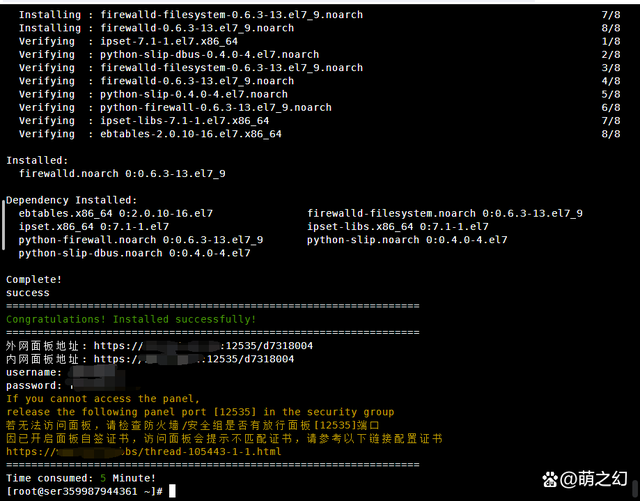Image resolution: width=640 pixels, height=501 pixels.
Task: Open the thread-105443-1-1.html link
Action: (144, 452)
